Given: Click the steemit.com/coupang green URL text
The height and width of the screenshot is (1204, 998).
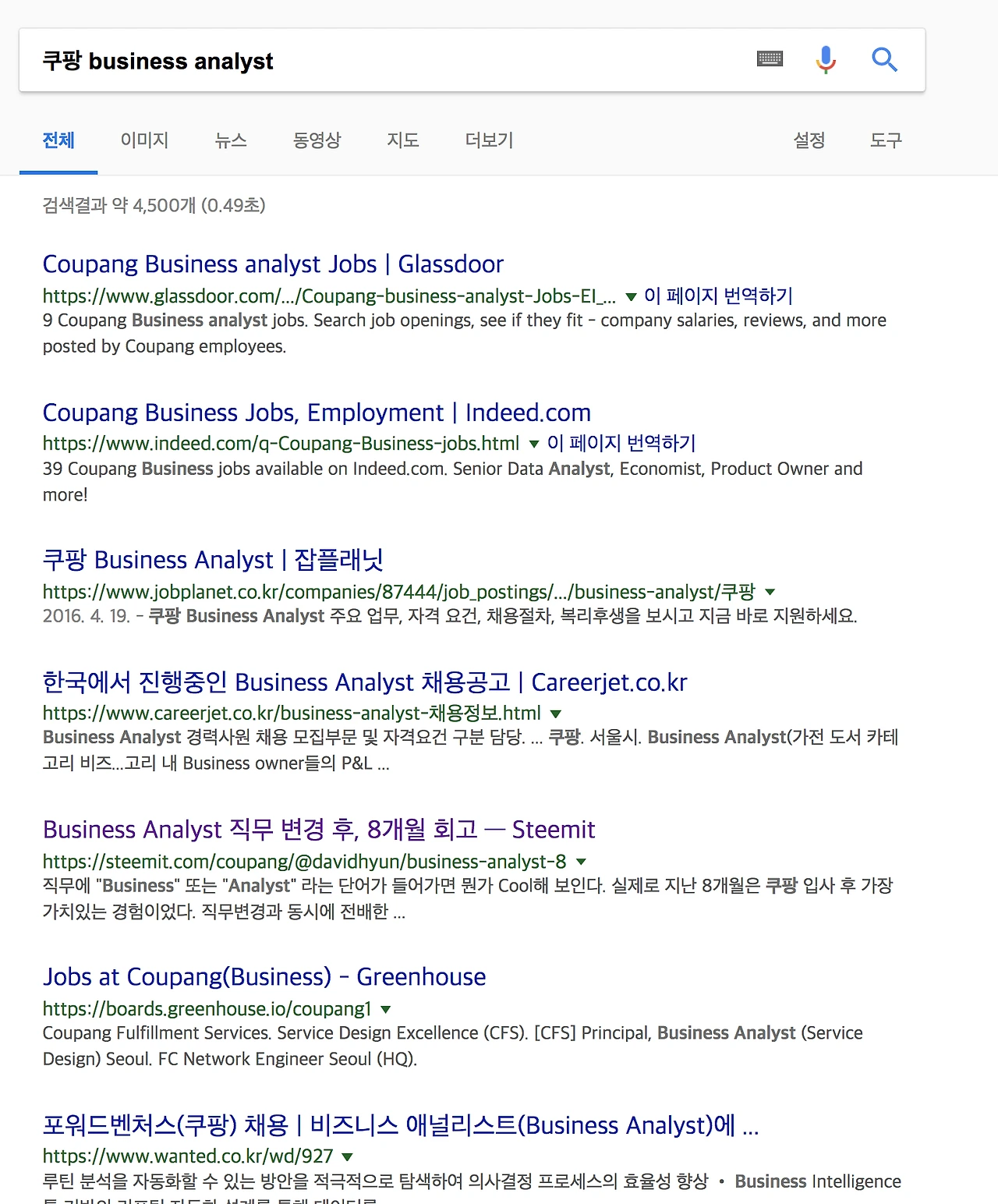Looking at the screenshot, I should pyautogui.click(x=304, y=862).
